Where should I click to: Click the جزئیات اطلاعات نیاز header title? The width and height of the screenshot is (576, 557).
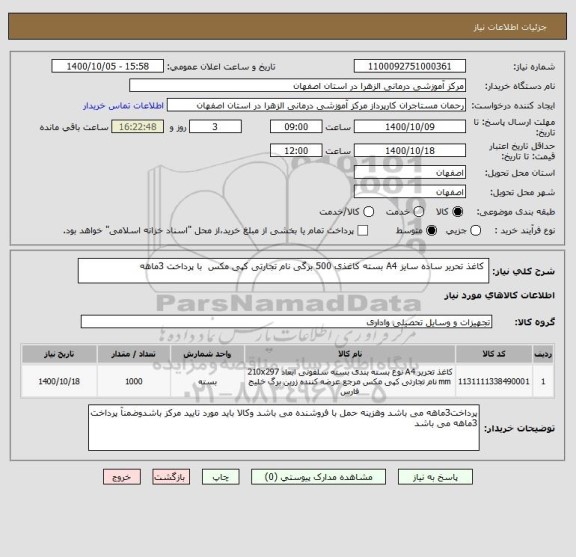[x=510, y=27]
